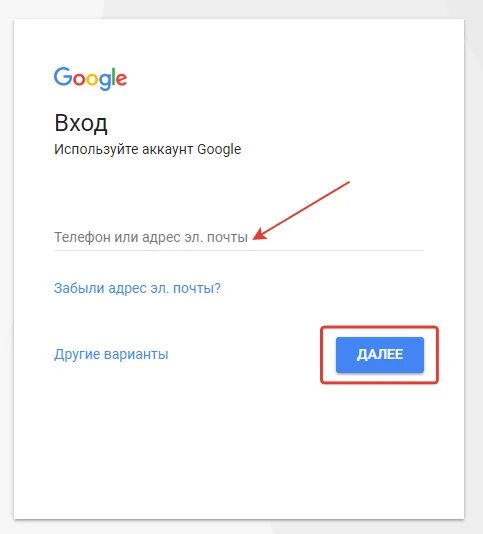The width and height of the screenshot is (483, 534).
Task: Click the Google logo
Action: tap(90, 78)
